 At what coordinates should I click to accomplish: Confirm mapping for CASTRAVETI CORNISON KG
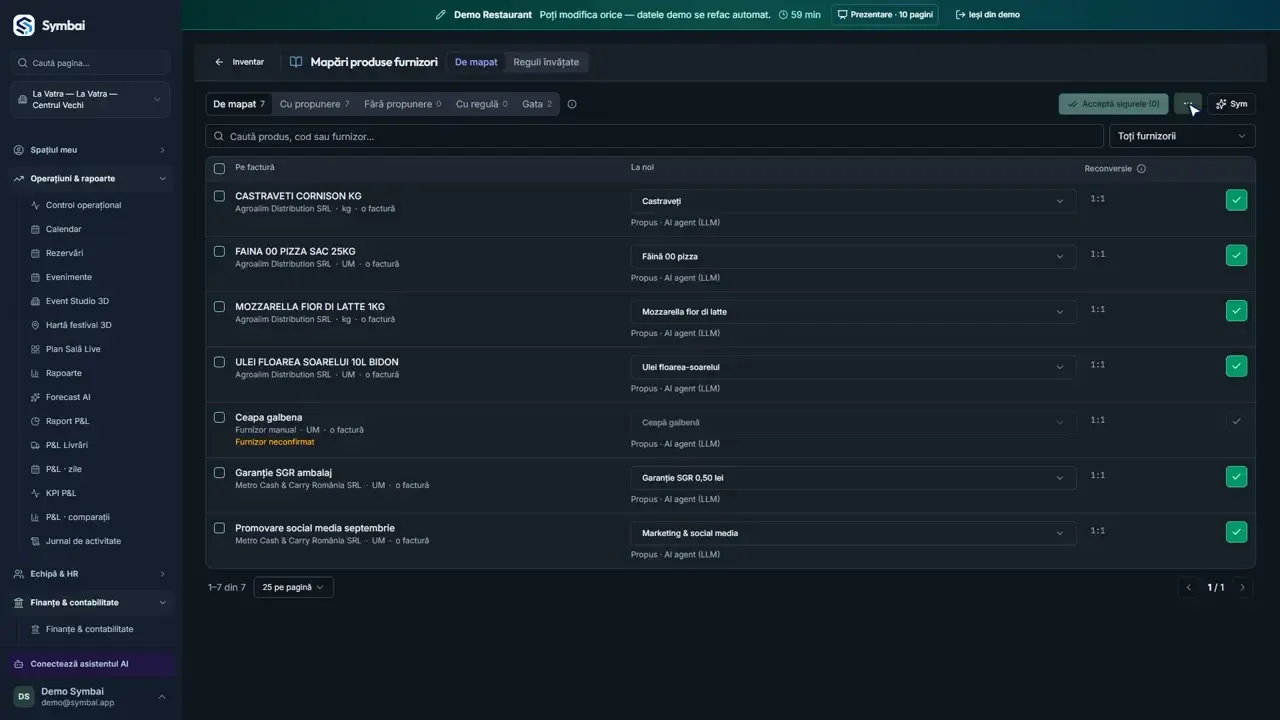click(1237, 200)
